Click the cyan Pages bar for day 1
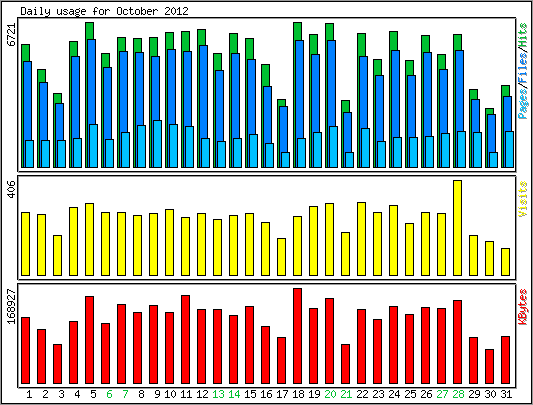Viewport: 533px width, 405px height. click(x=30, y=153)
